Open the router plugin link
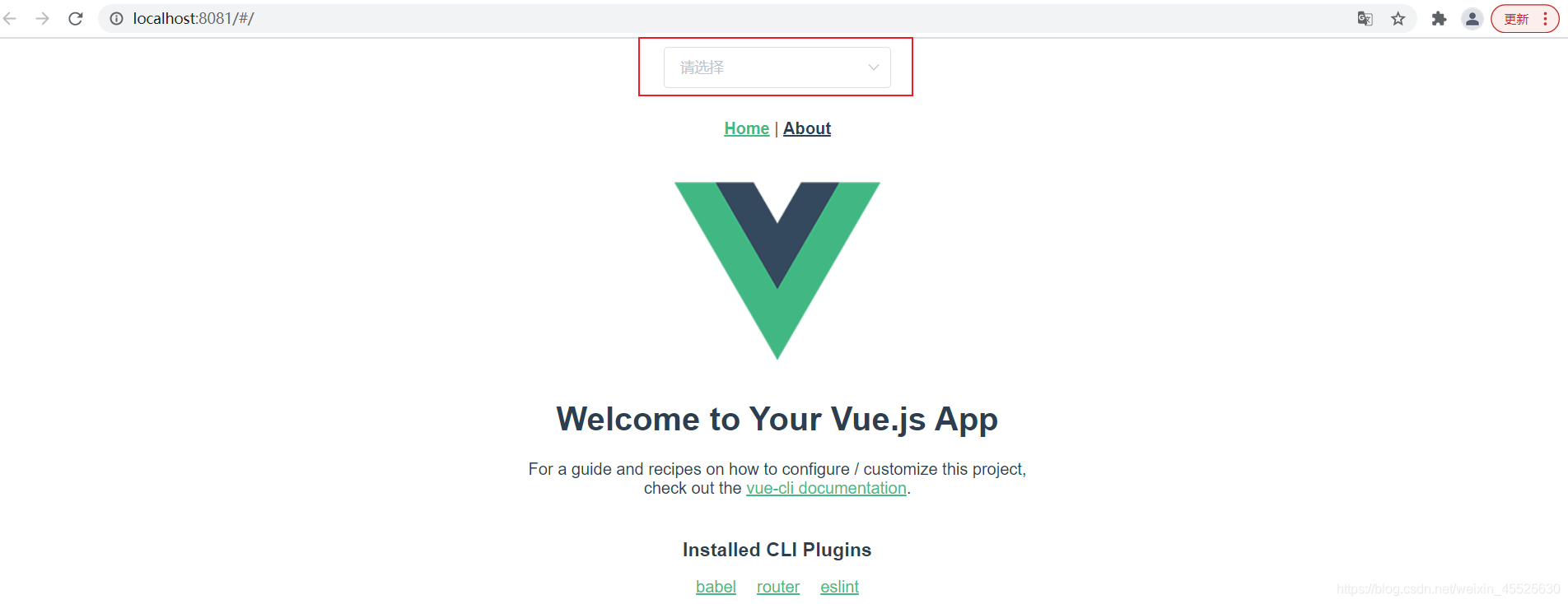The image size is (1568, 604). 778,587
